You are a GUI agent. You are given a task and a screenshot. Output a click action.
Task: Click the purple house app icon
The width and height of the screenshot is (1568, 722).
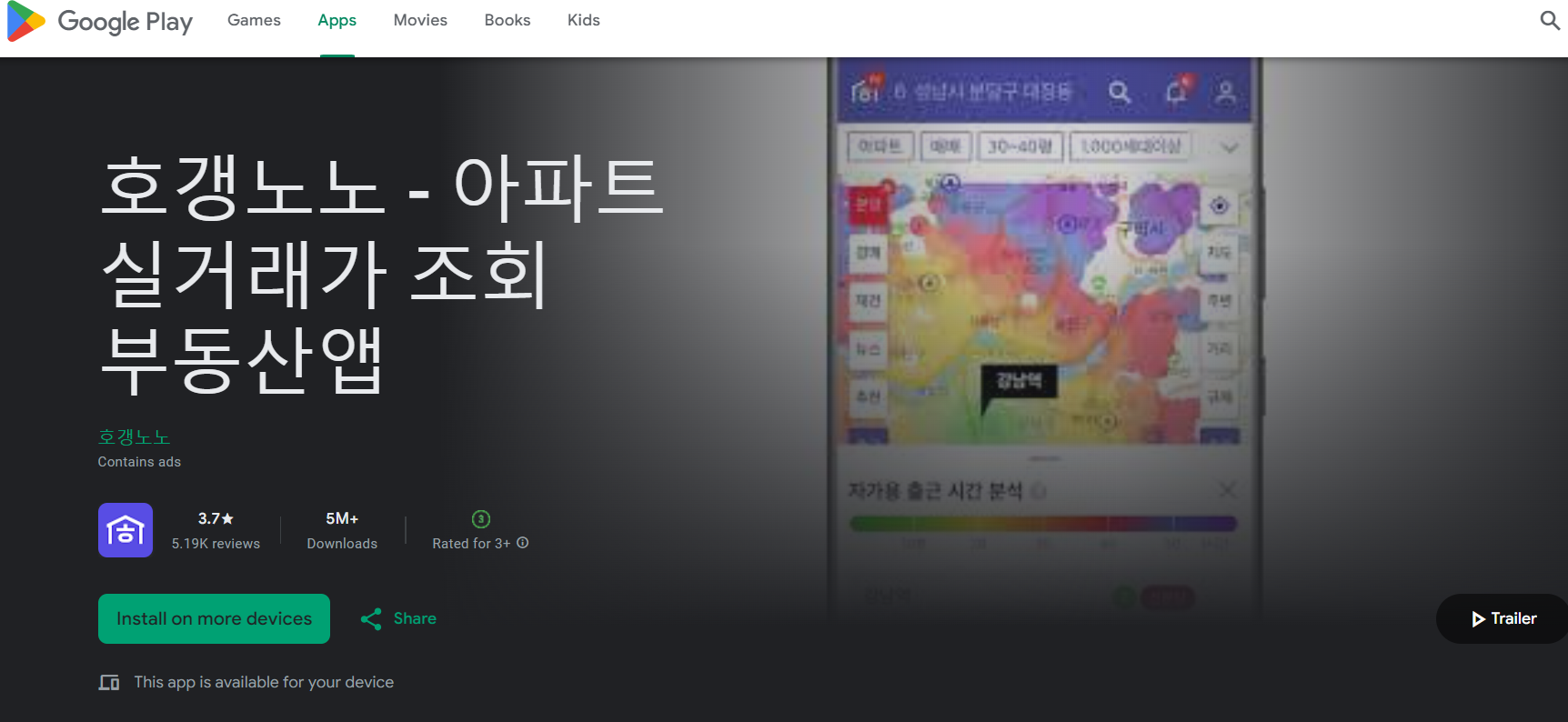(x=126, y=530)
